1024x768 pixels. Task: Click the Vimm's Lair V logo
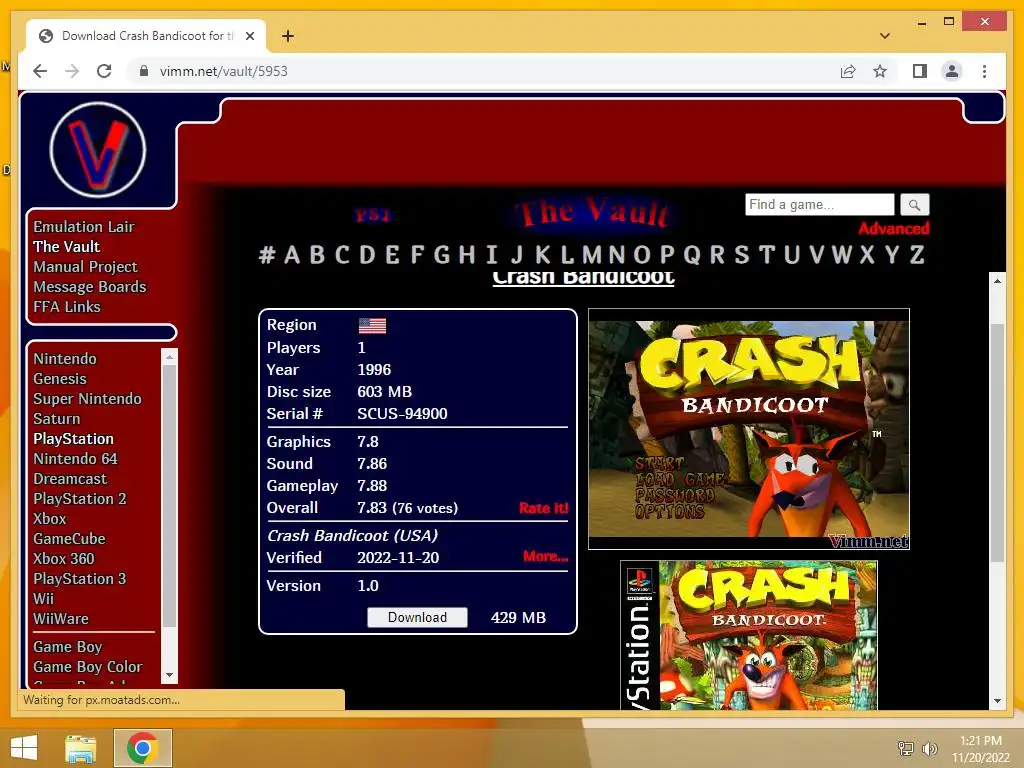pyautogui.click(x=98, y=150)
